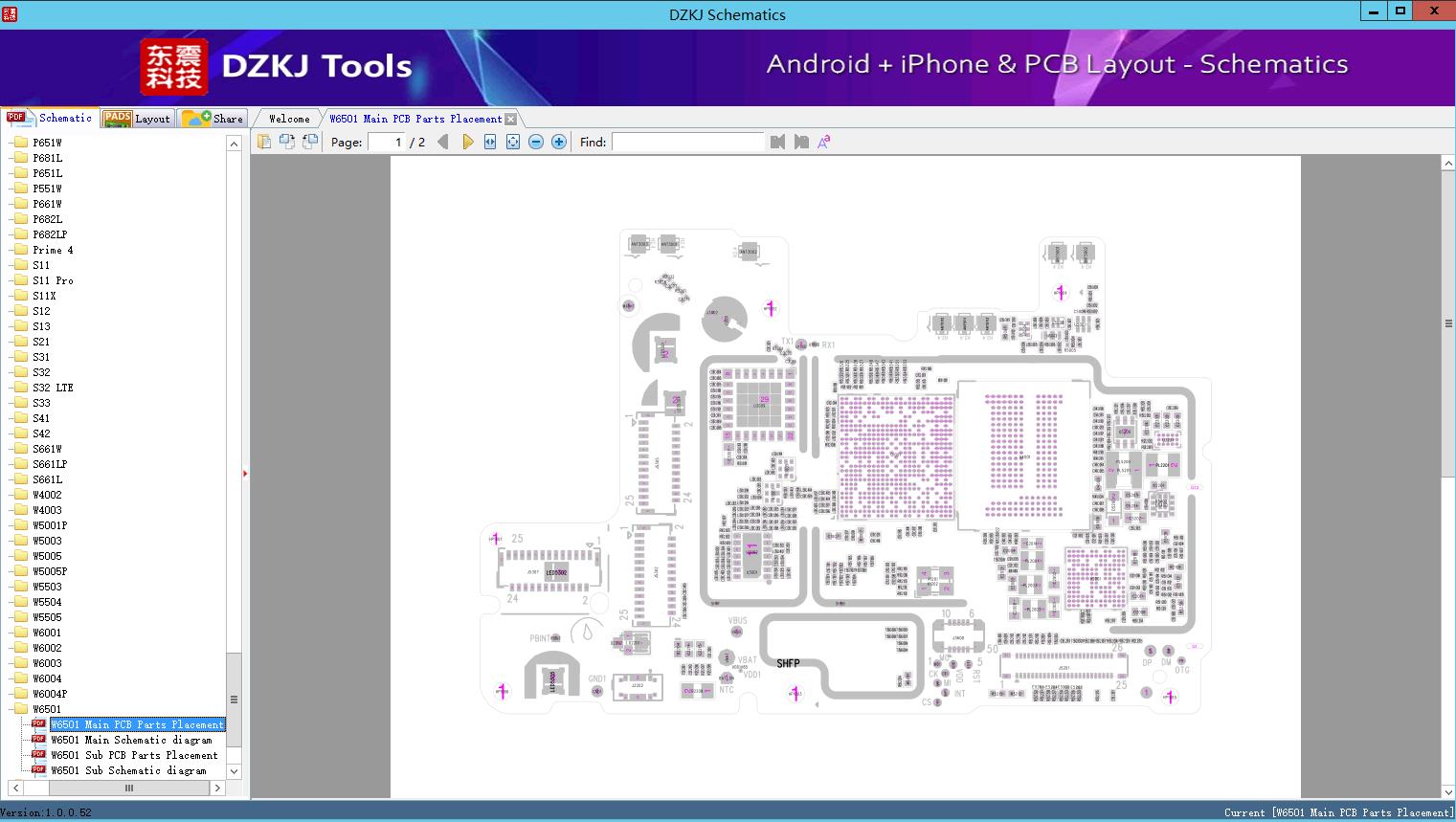Open W6501 Main Schematic diagram file

pos(131,740)
